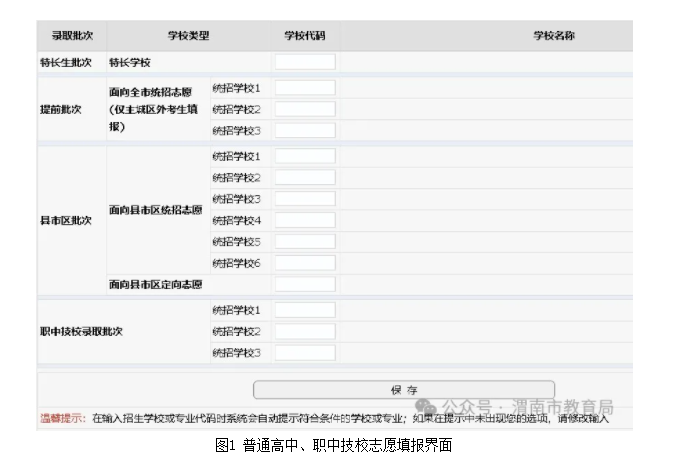Screen dimensions: 673x476
Task: Focus 县市区批次 统招学校5 code input
Action: [305, 241]
